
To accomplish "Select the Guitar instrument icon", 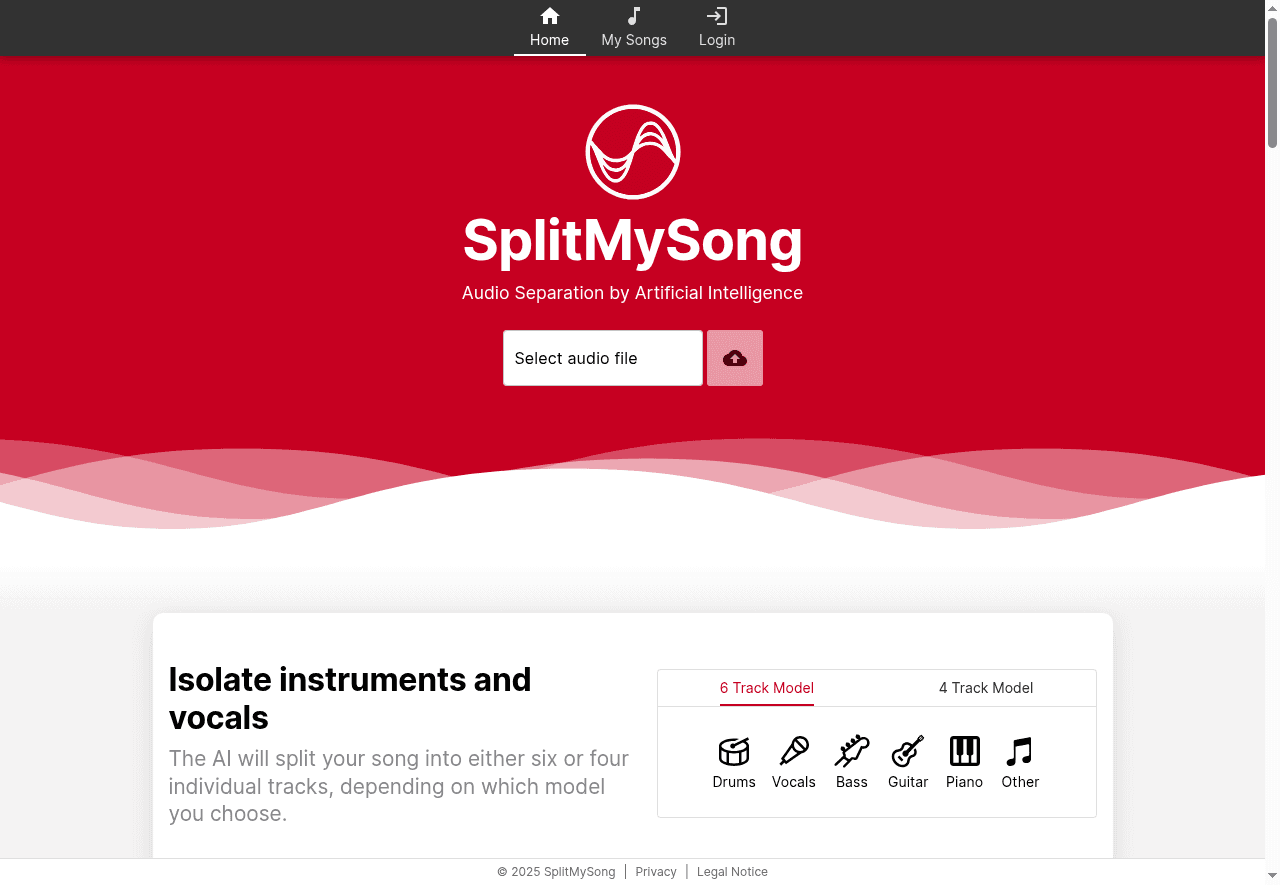I will tap(907, 753).
